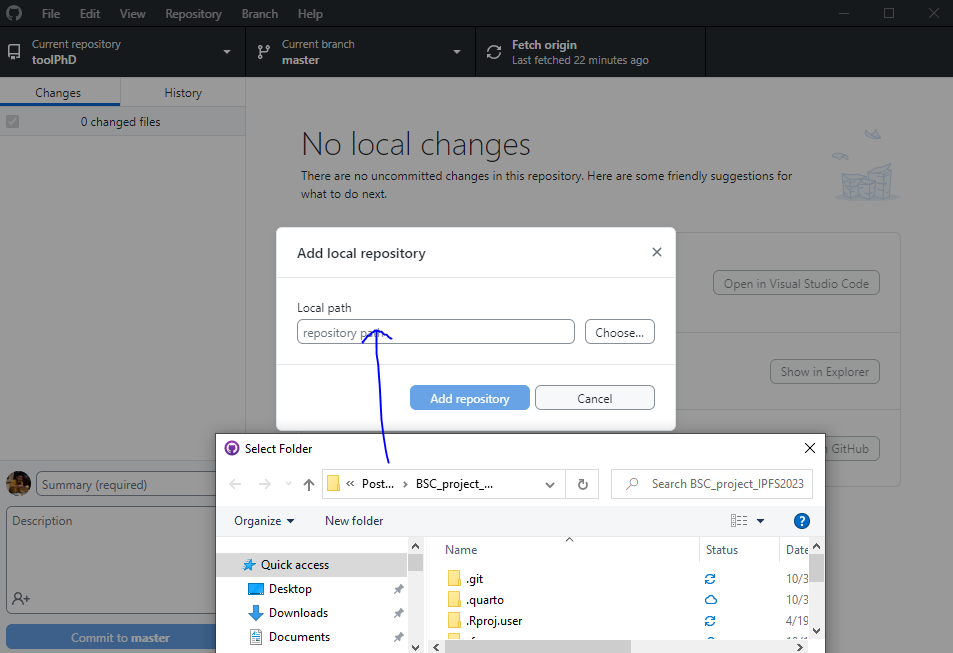
Task: Toggle the changed files select-all checkbox
Action: 13,122
